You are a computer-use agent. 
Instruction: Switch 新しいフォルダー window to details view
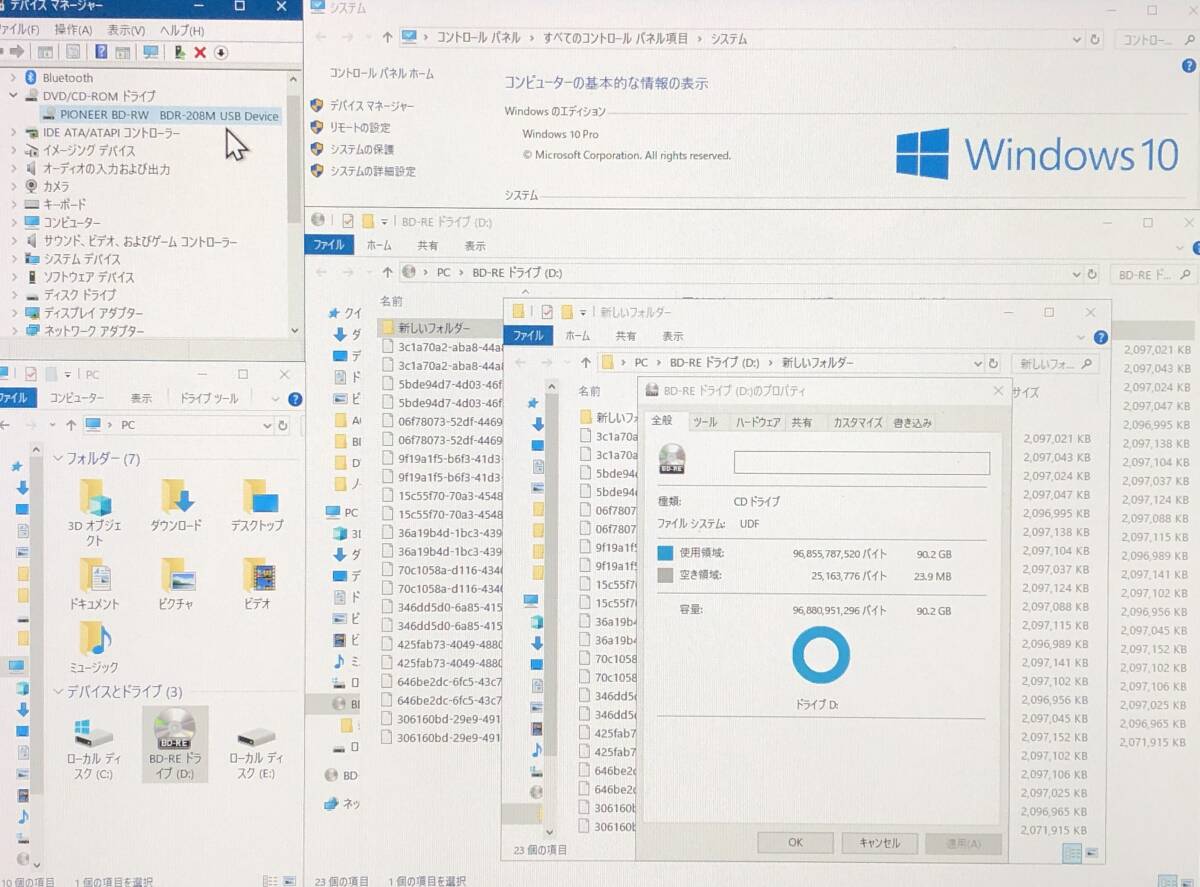[1070, 853]
